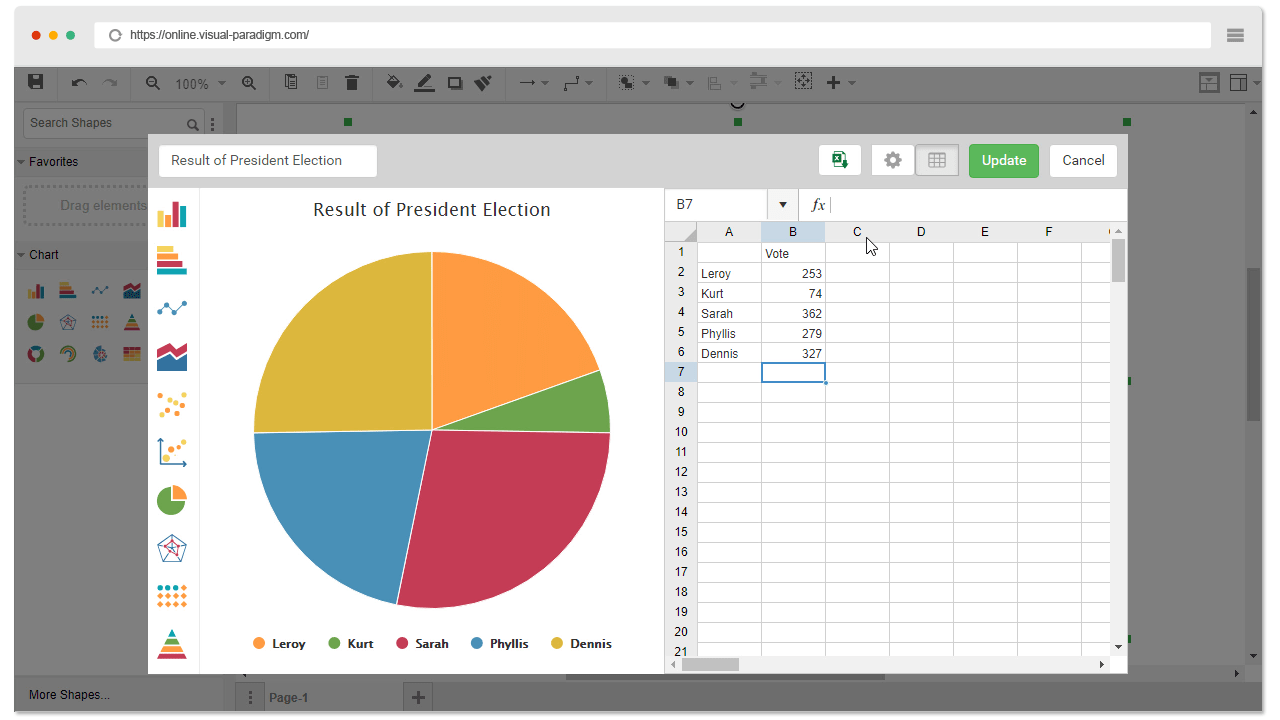Add a new page with plus button
This screenshot has width=1280, height=720.
[418, 698]
